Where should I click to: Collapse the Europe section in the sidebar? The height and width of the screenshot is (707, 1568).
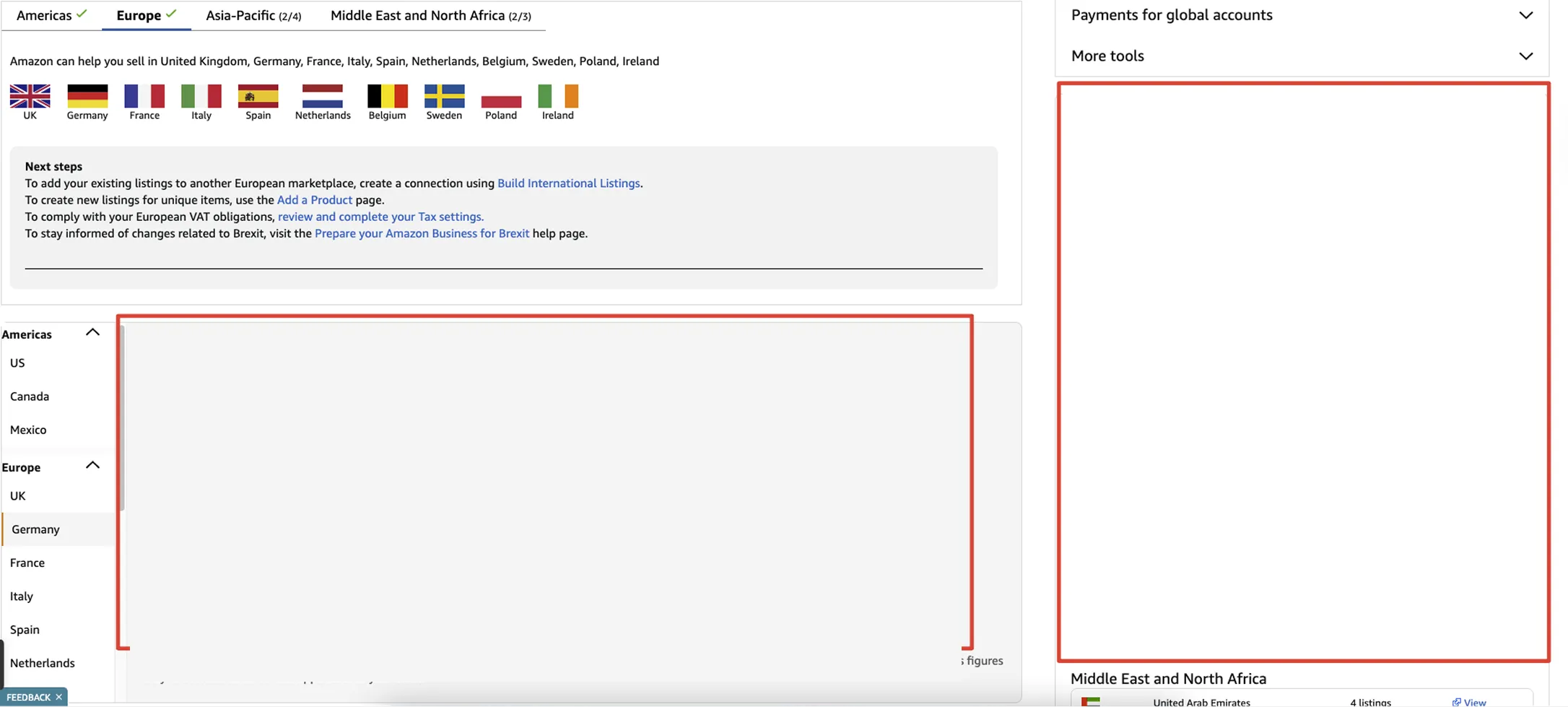pos(92,465)
